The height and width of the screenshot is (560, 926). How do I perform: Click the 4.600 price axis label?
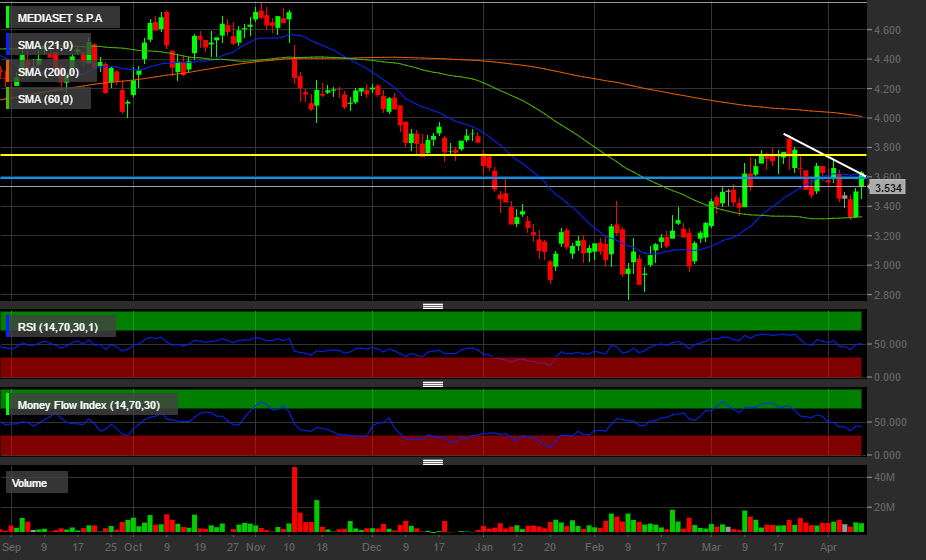point(888,30)
